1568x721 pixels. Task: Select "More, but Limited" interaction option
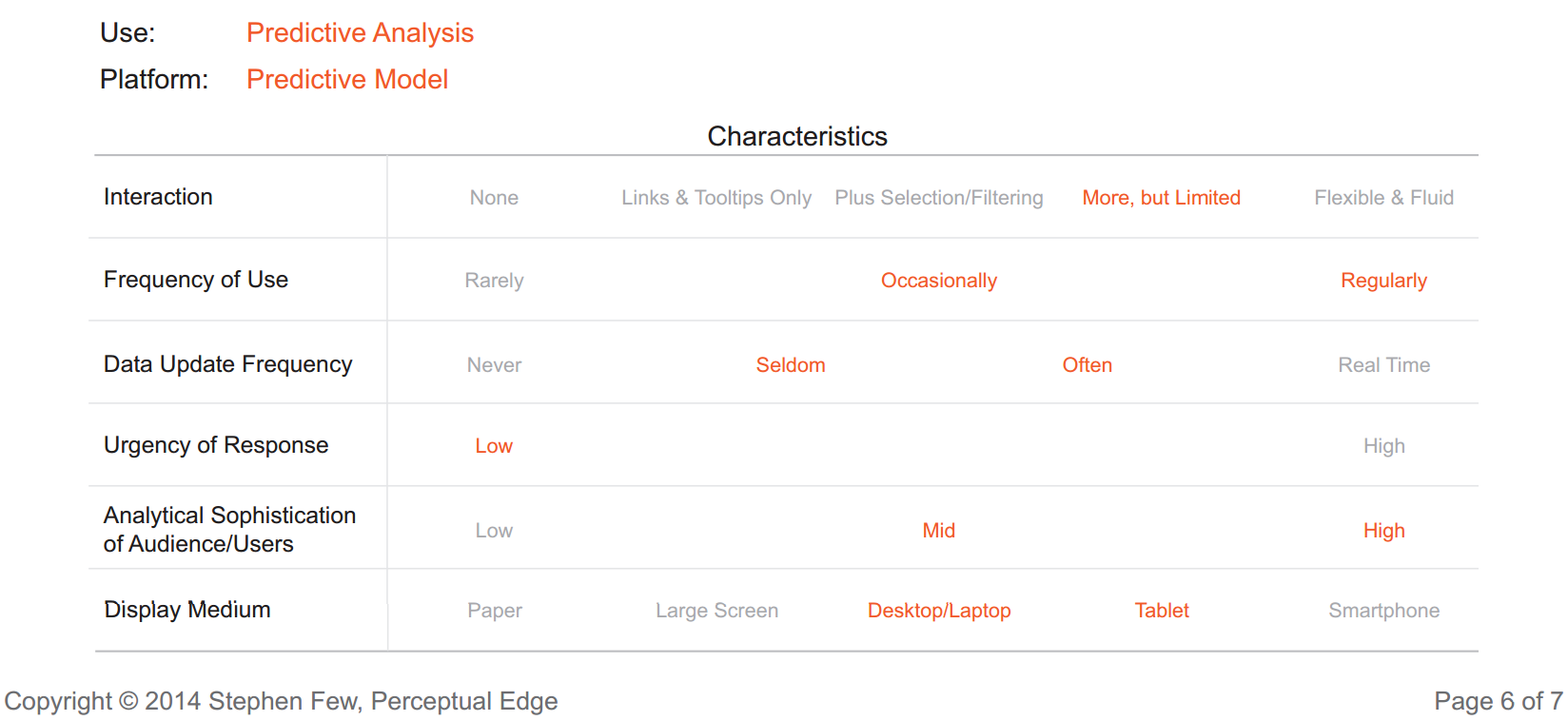(1161, 198)
